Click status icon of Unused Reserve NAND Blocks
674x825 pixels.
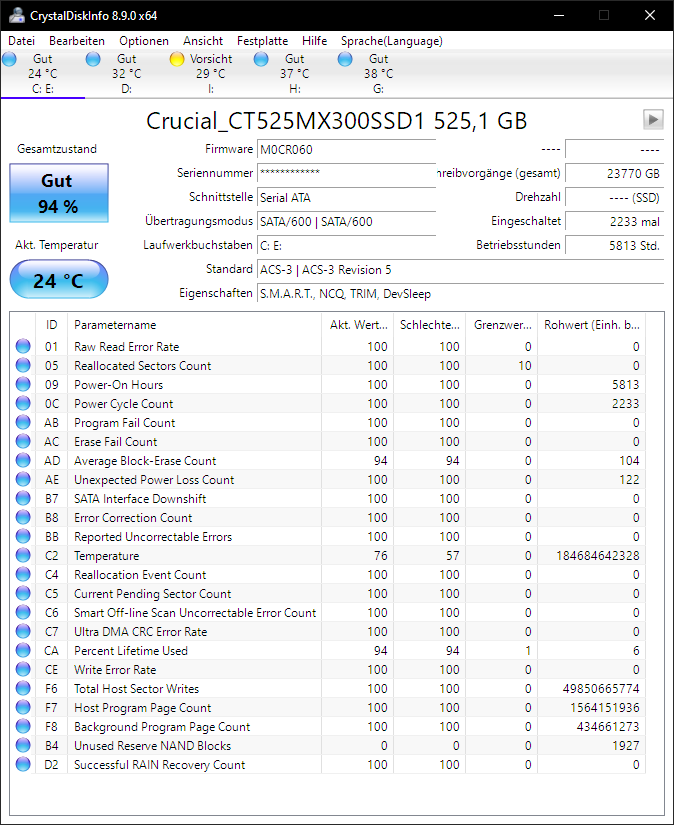pyautogui.click(x=23, y=745)
